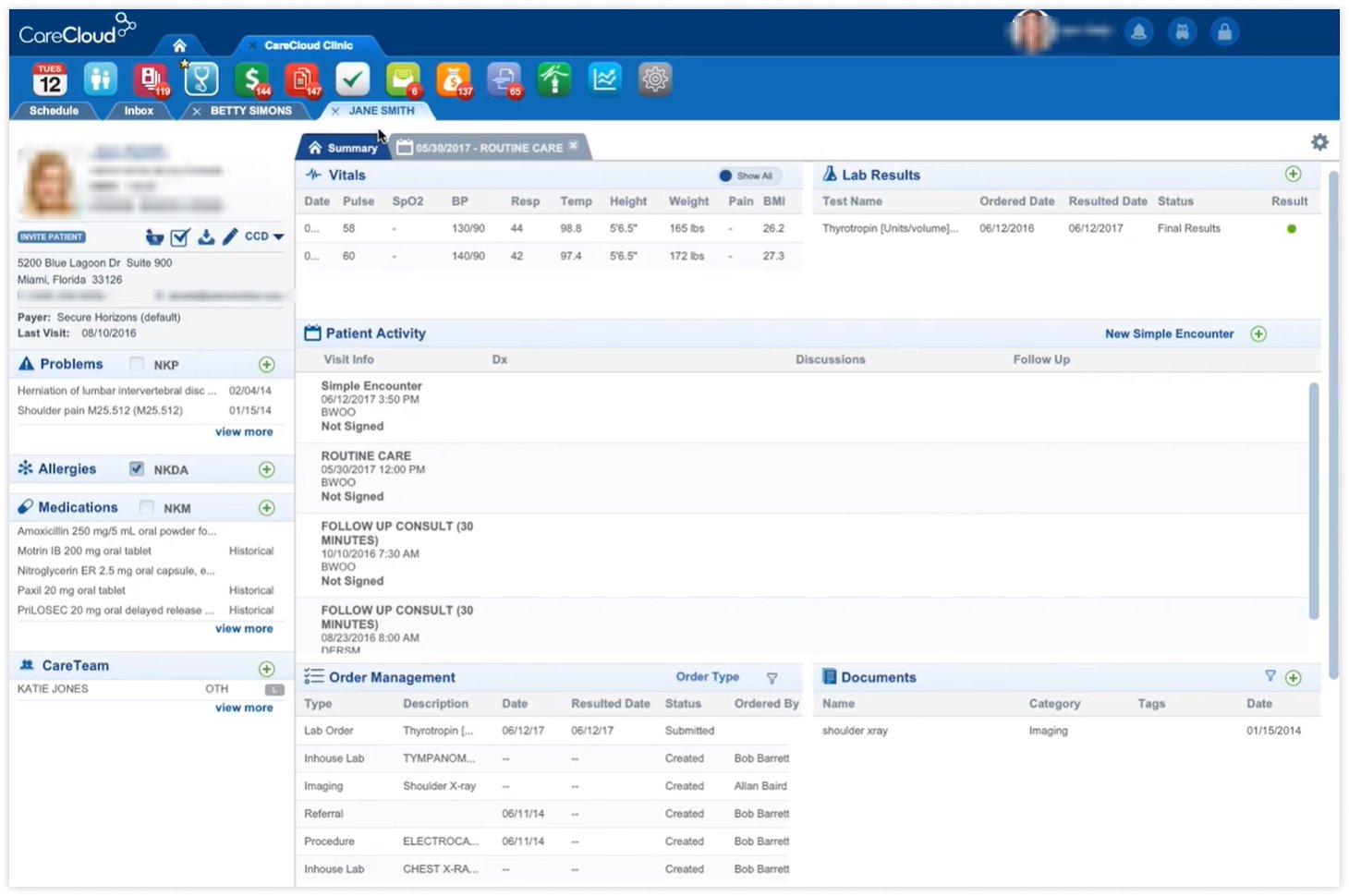Expand the Show All vitals toggle
This screenshot has height=896, width=1349.
(747, 176)
